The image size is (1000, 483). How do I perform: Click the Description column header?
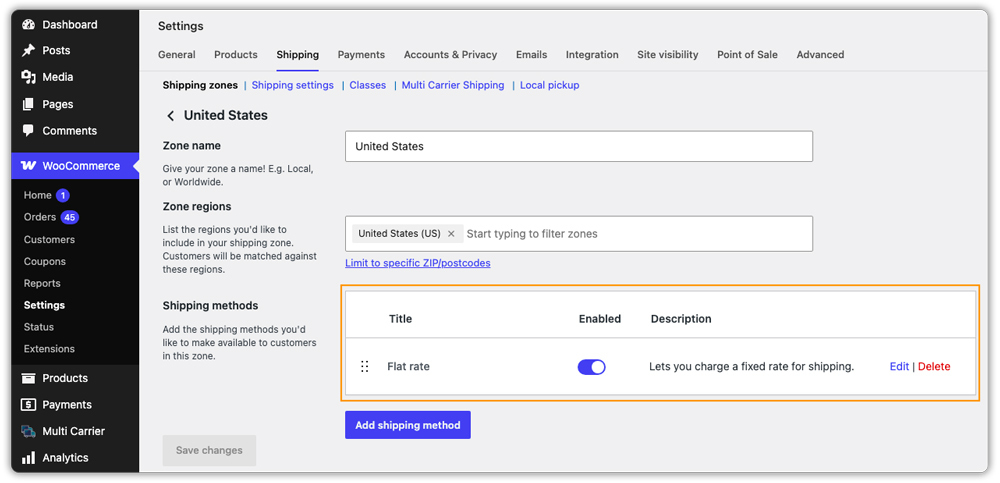(x=681, y=318)
